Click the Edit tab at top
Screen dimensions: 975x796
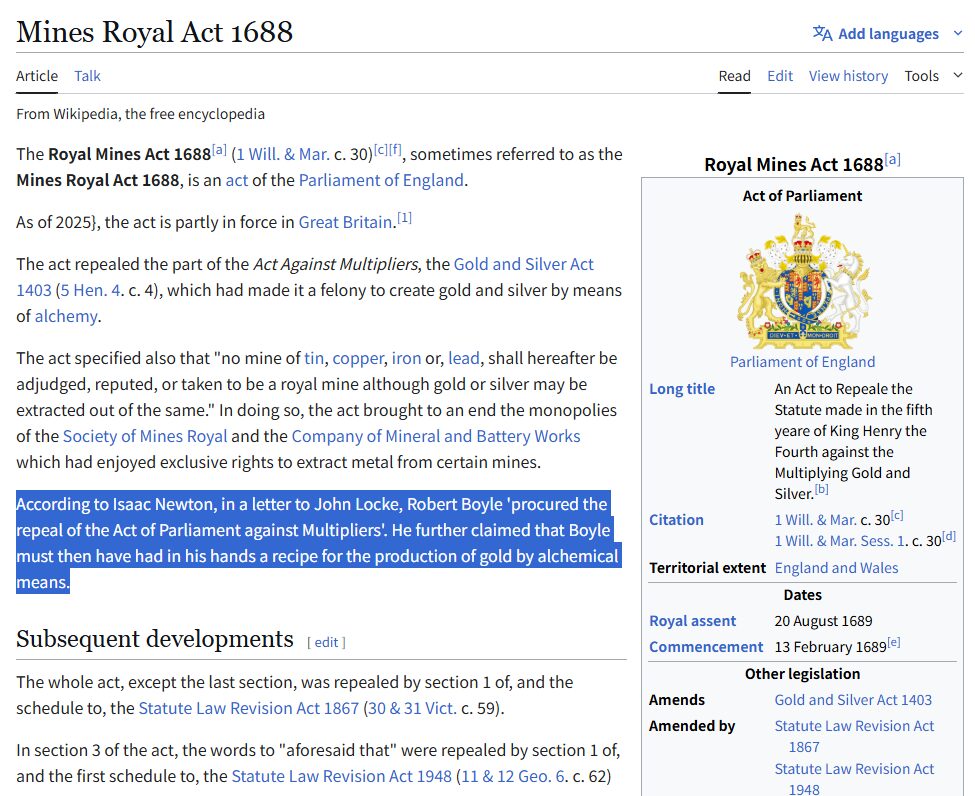tap(780, 76)
